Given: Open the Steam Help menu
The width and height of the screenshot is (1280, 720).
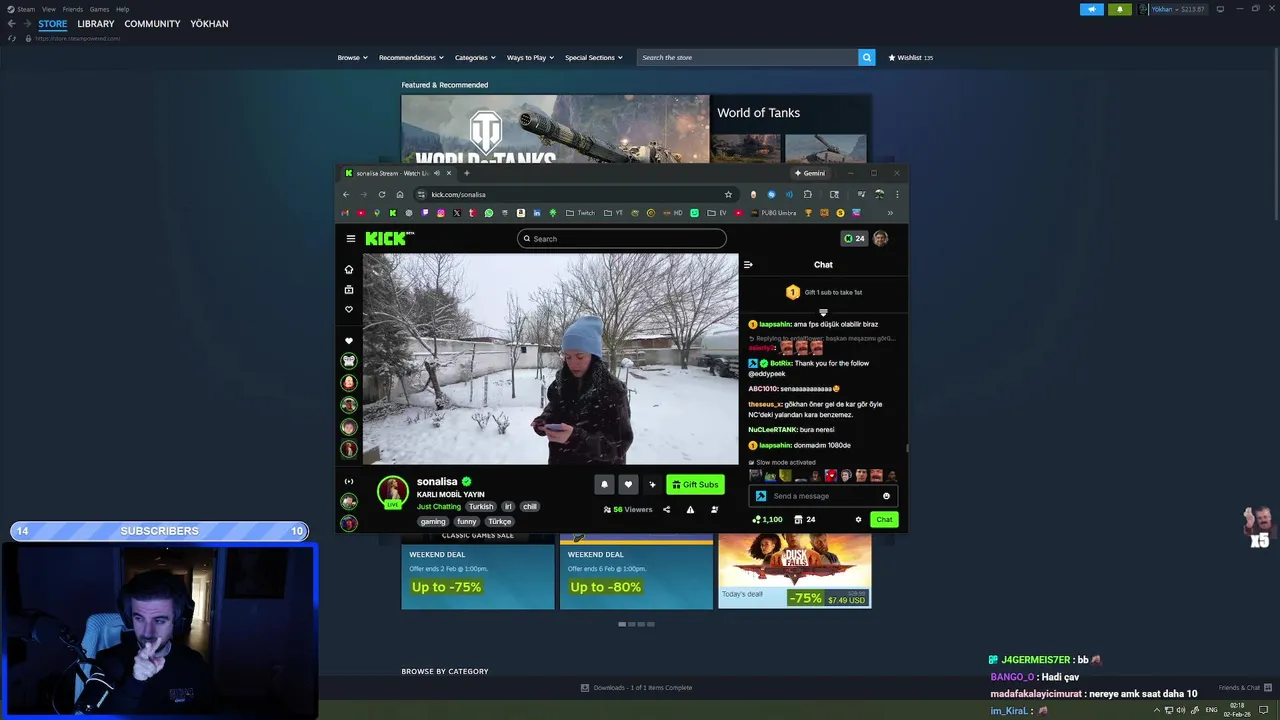Looking at the screenshot, I should tap(122, 9).
